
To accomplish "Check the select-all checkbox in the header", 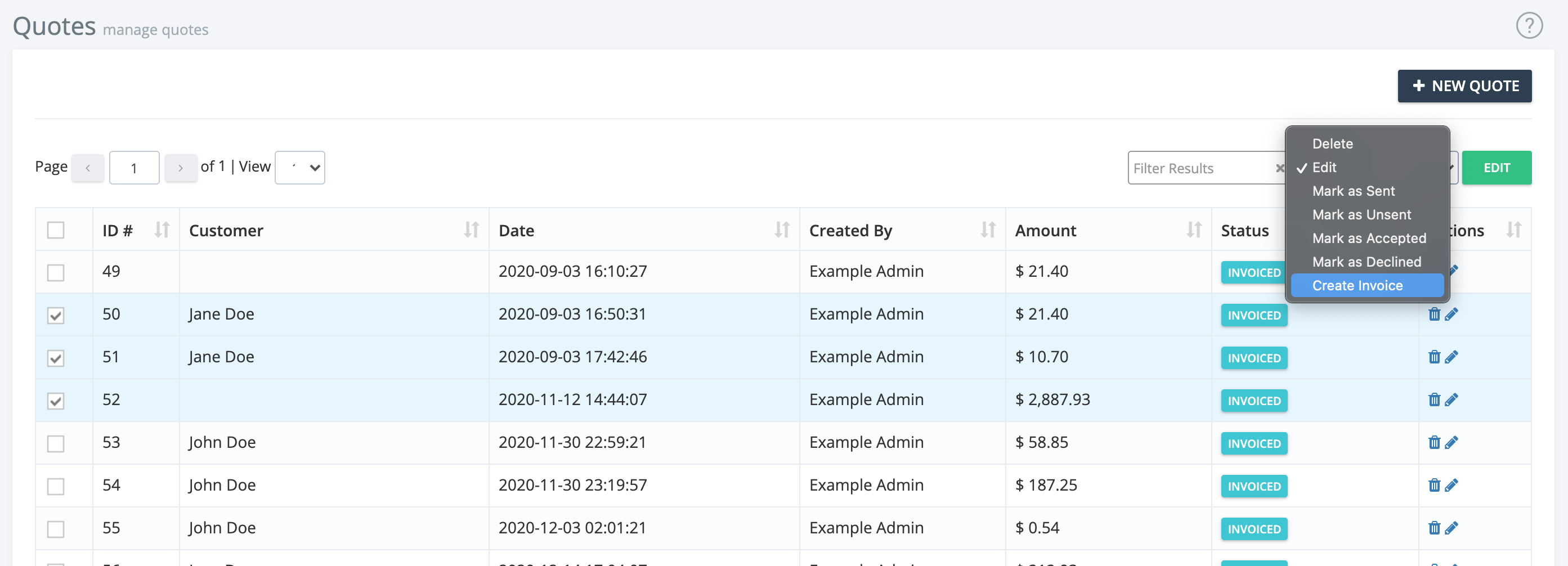I will point(56,230).
